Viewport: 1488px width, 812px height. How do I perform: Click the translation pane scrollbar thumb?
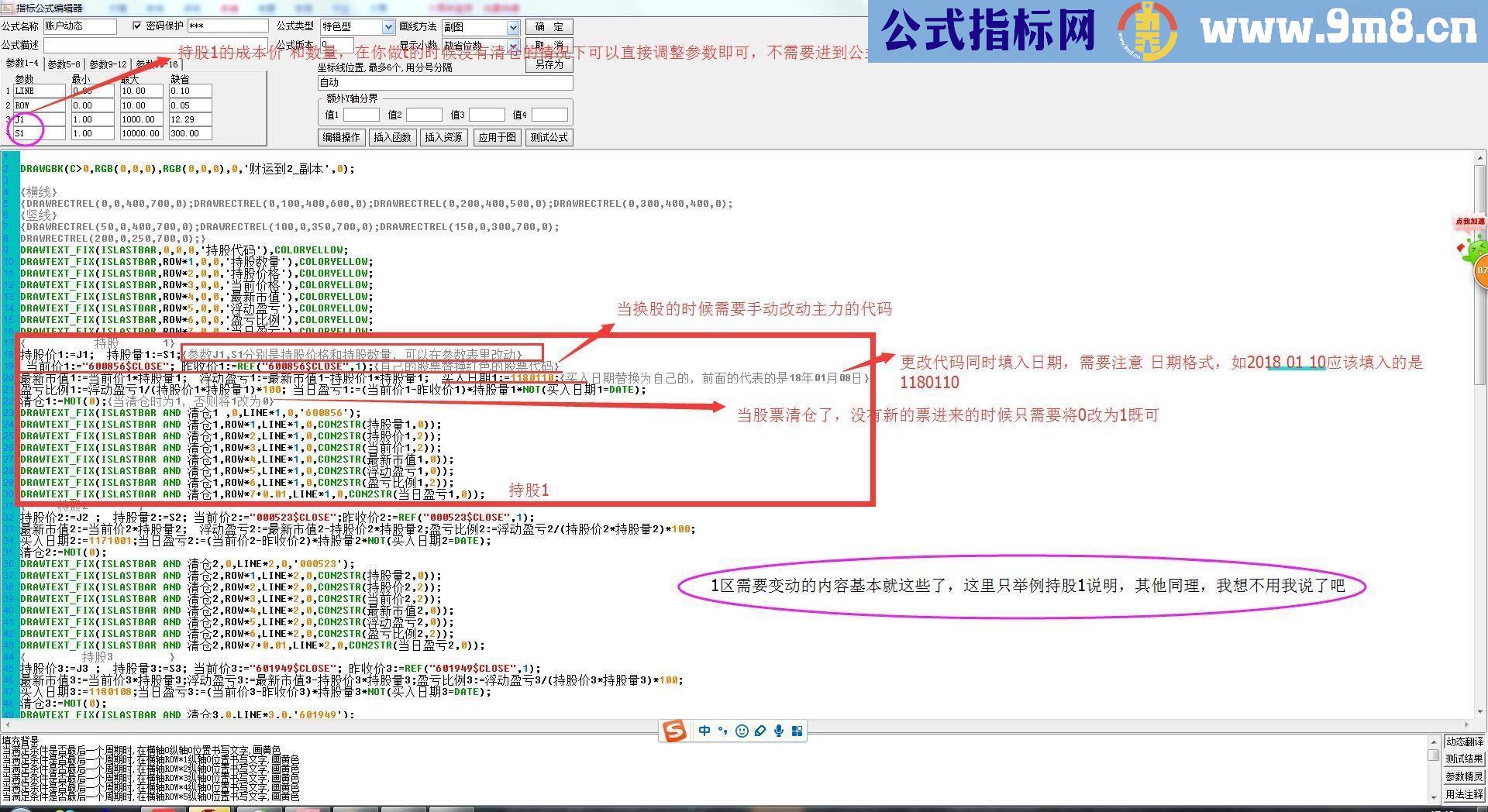[x=1434, y=755]
